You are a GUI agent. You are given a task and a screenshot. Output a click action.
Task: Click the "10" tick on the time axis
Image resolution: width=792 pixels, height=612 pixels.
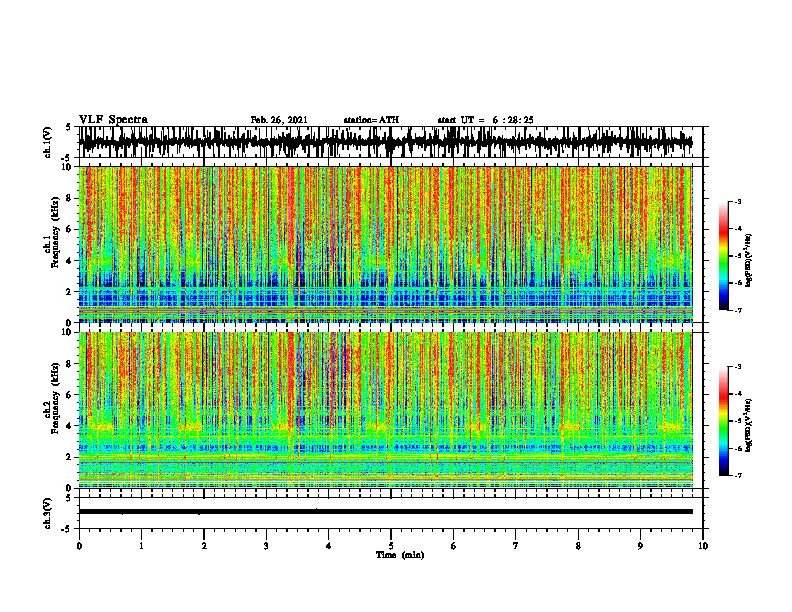(703, 546)
